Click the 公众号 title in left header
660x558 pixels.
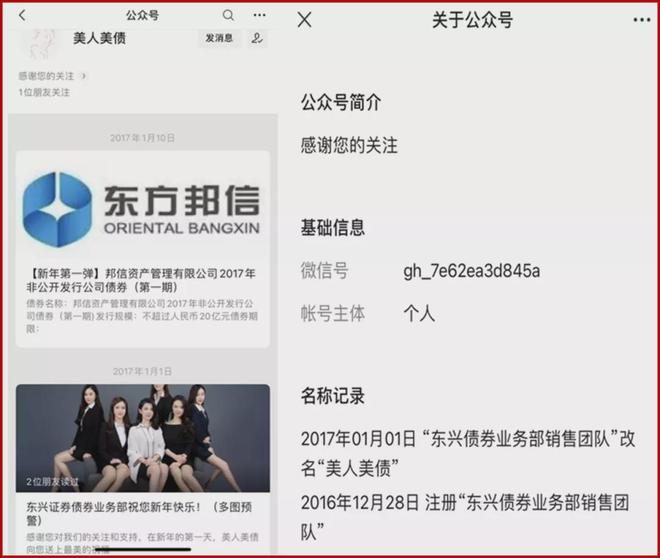pos(142,16)
